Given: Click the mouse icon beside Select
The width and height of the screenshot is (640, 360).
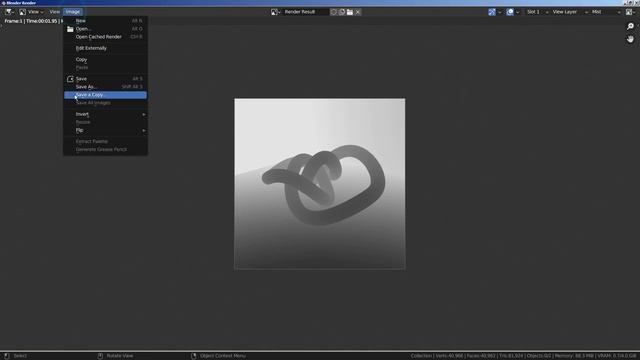Looking at the screenshot, I should (x=7, y=356).
